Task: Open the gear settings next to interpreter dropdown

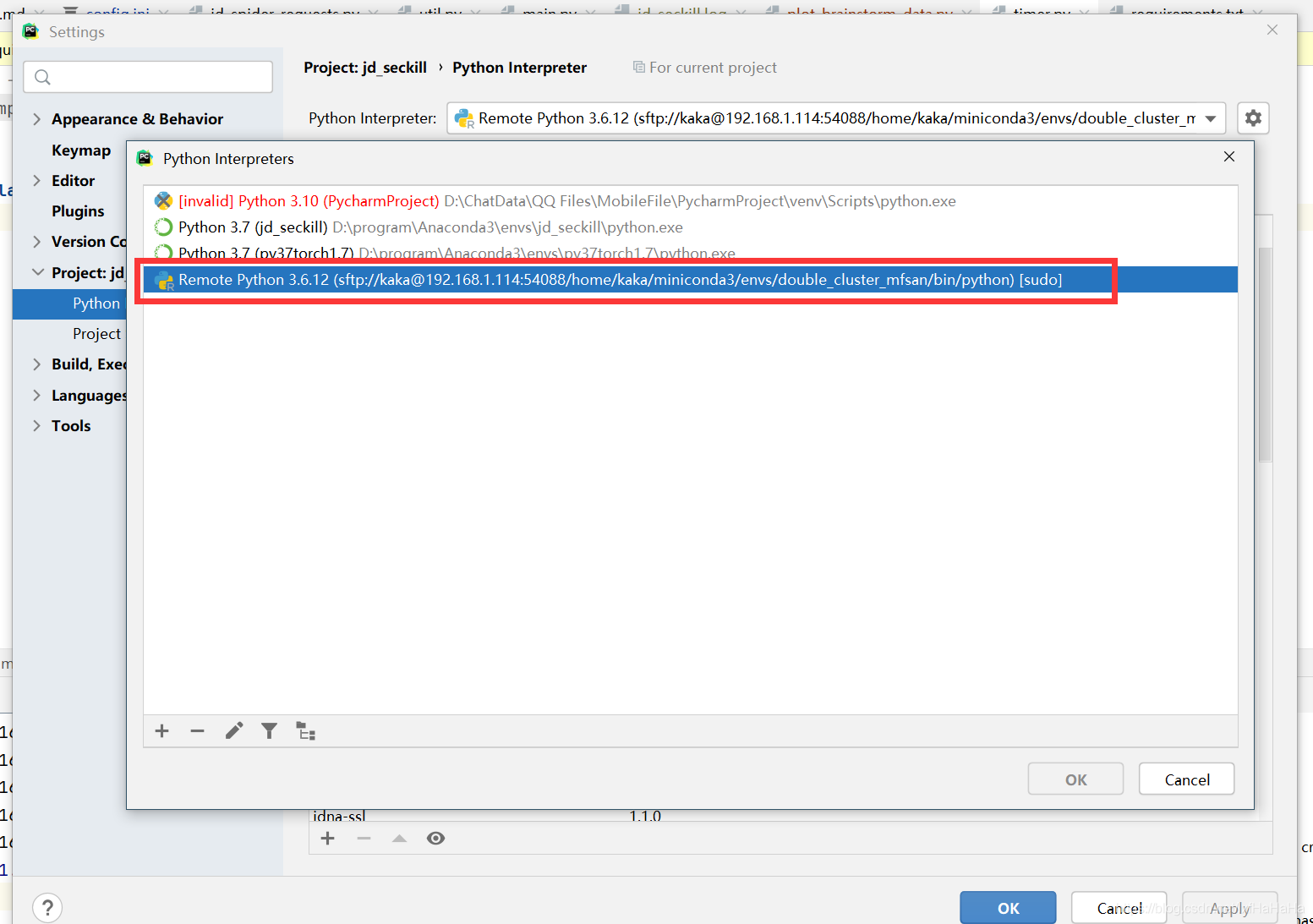Action: point(1253,118)
